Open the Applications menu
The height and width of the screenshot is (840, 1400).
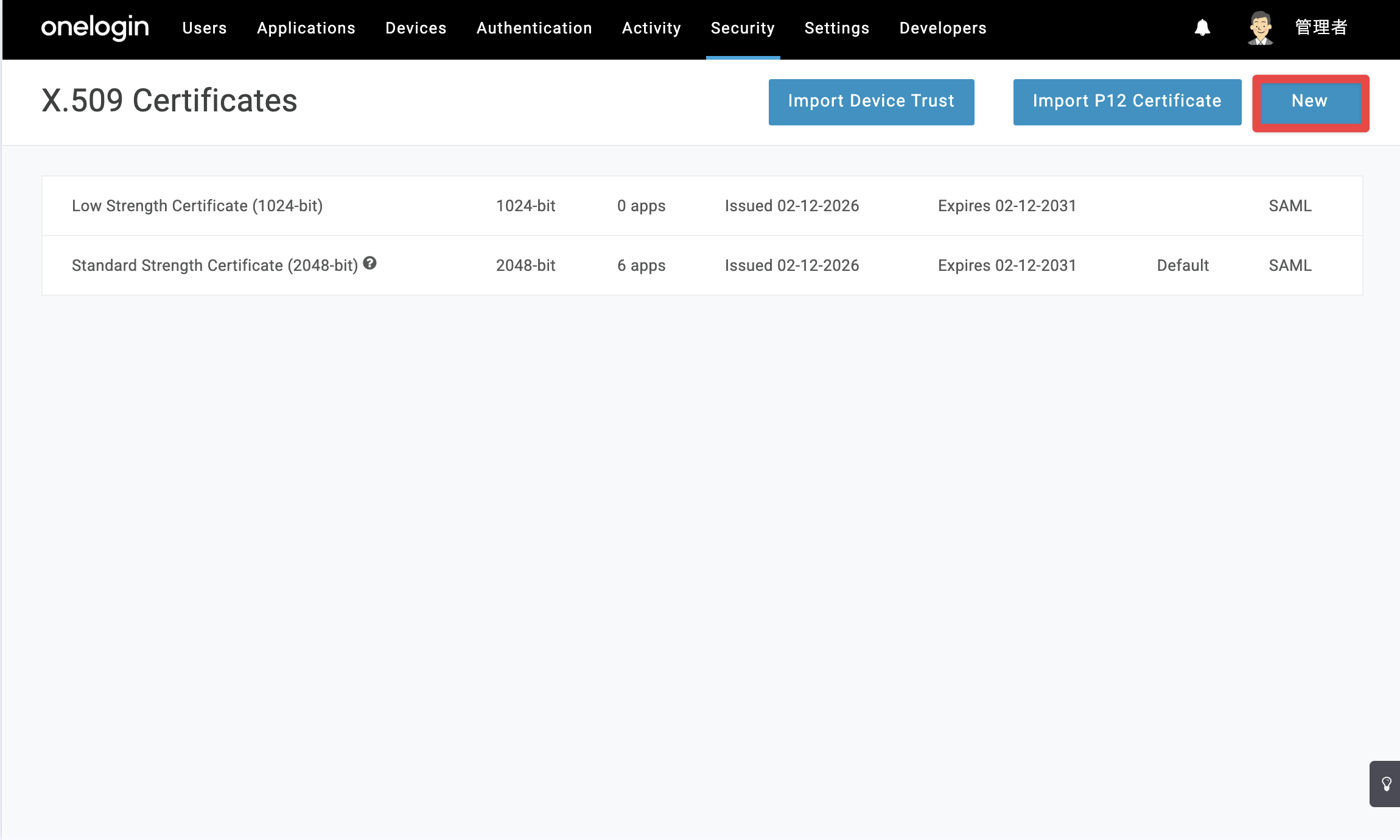point(306,28)
